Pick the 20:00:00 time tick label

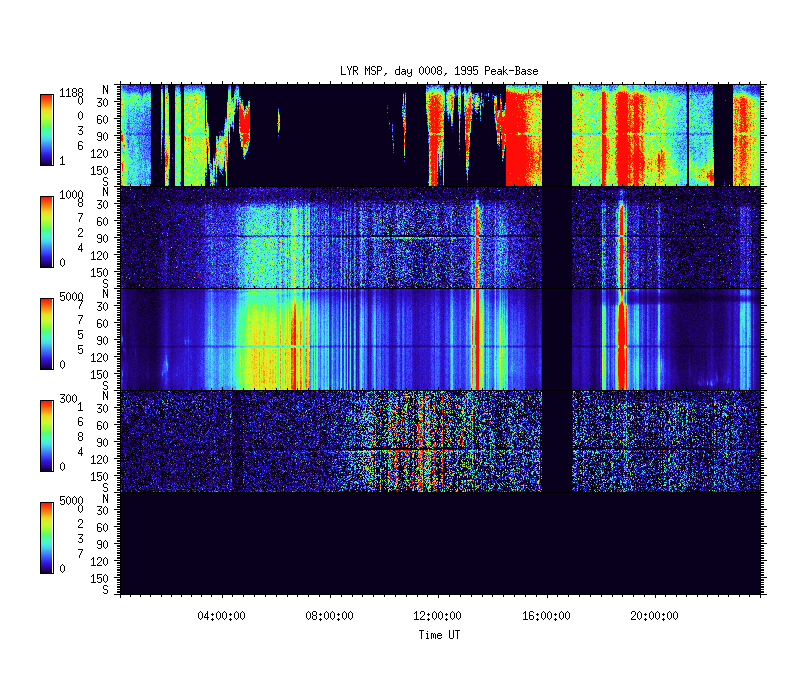pyautogui.click(x=655, y=617)
